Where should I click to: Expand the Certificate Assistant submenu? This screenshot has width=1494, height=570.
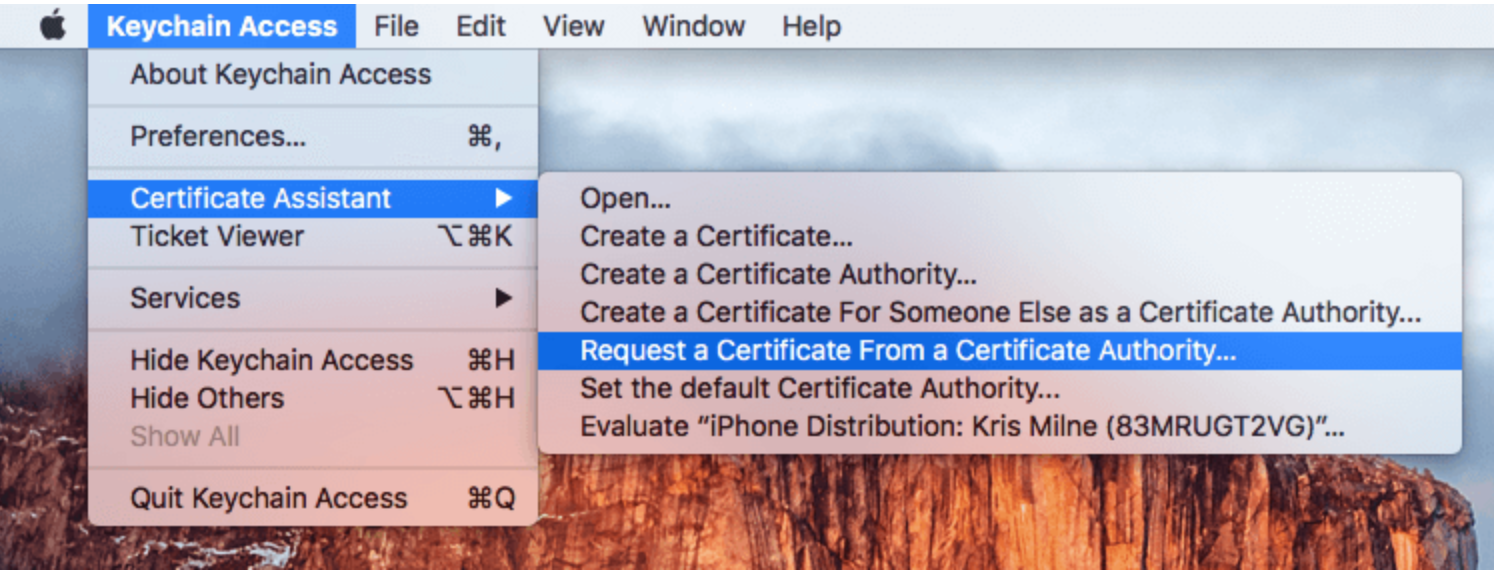click(x=313, y=198)
